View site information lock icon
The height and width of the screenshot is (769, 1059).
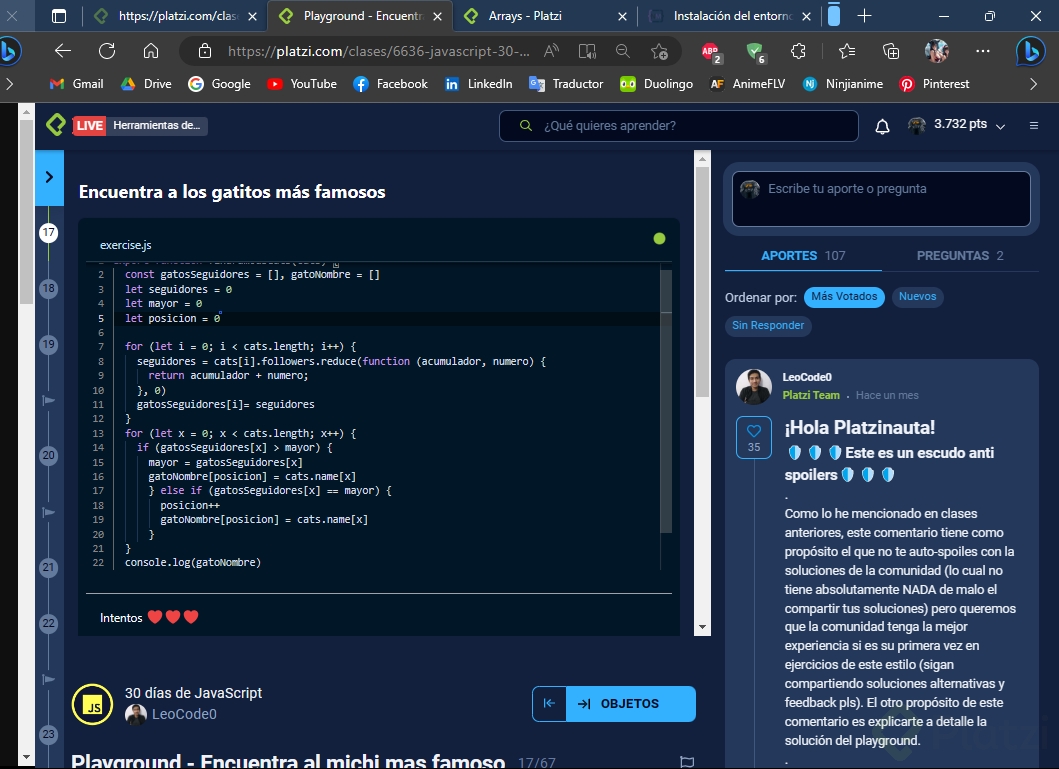point(205,51)
